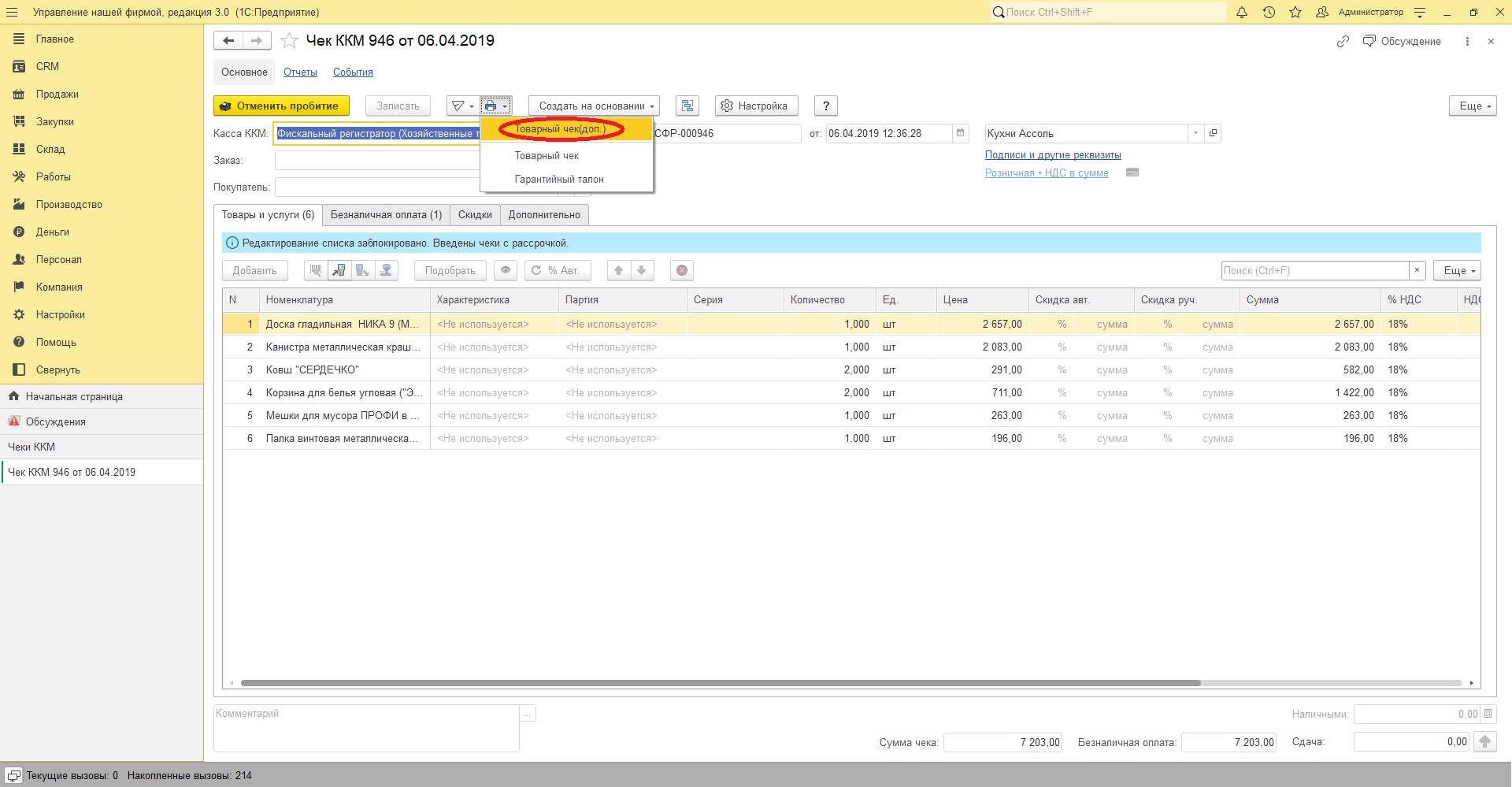Search by barcode icon
The image size is (1512, 787).
click(316, 270)
